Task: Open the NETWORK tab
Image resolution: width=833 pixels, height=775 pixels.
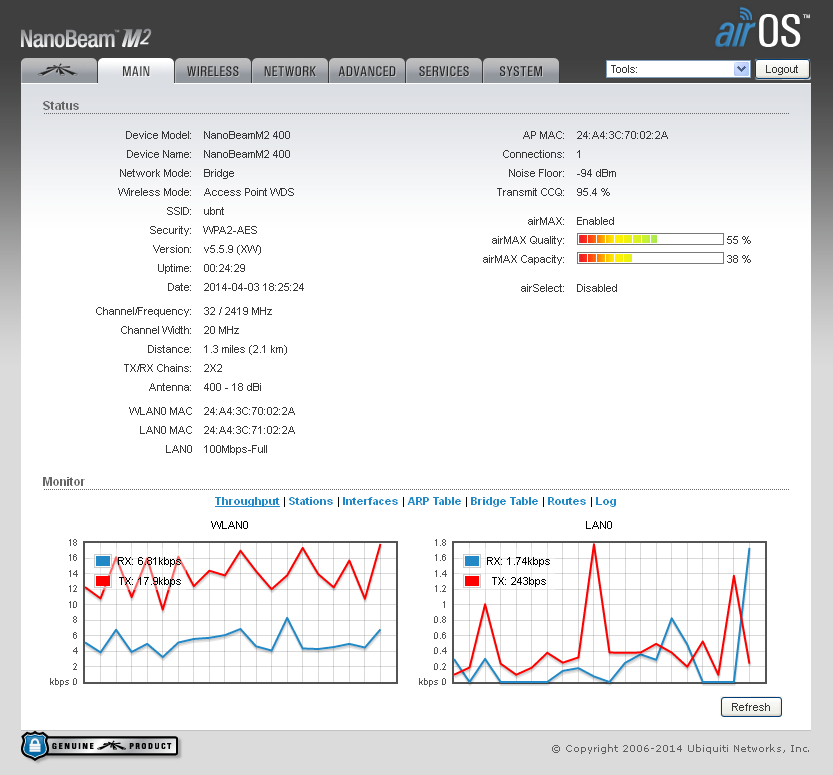Action: click(x=290, y=71)
